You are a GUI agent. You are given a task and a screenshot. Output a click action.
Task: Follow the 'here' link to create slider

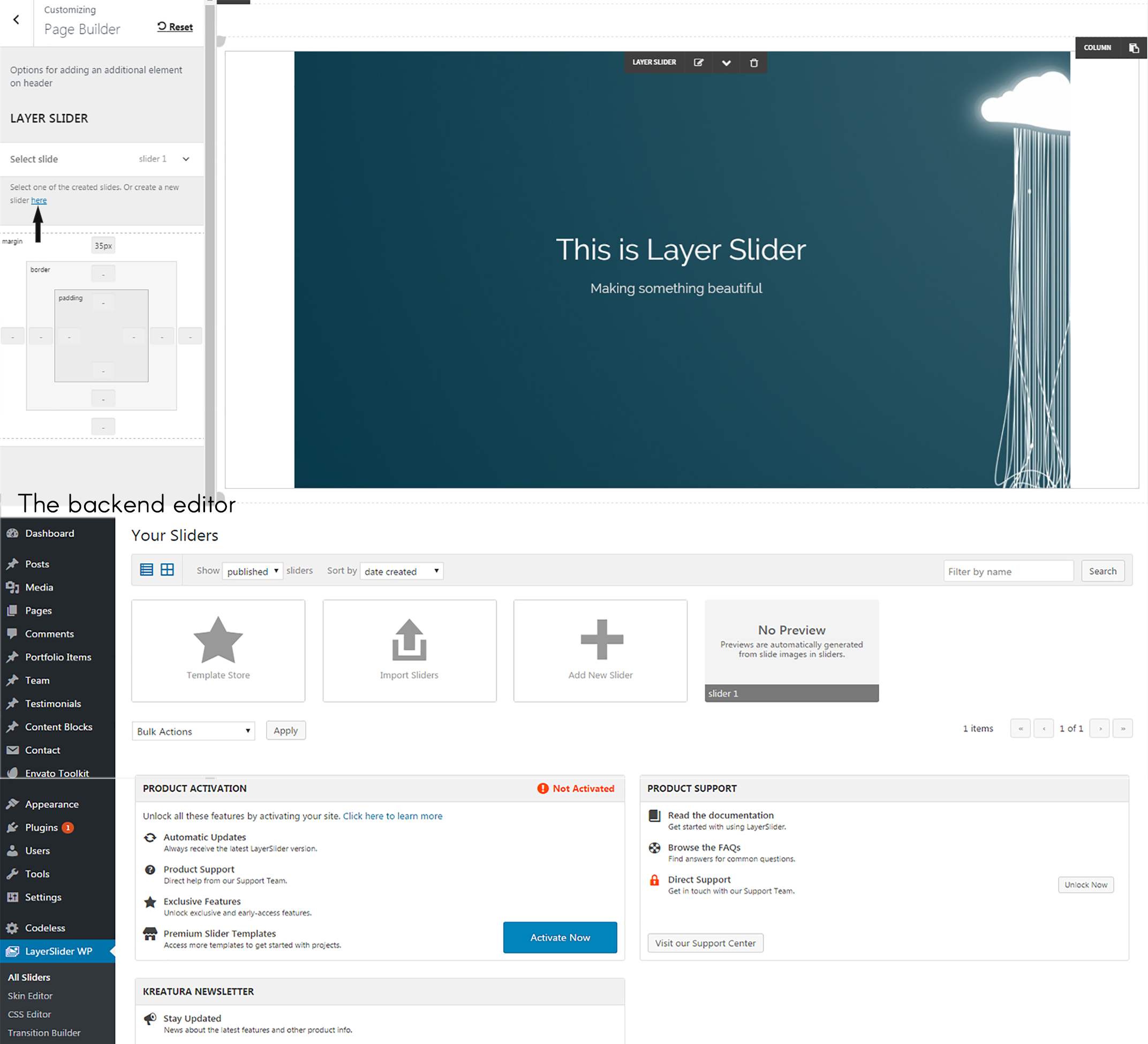tap(39, 200)
